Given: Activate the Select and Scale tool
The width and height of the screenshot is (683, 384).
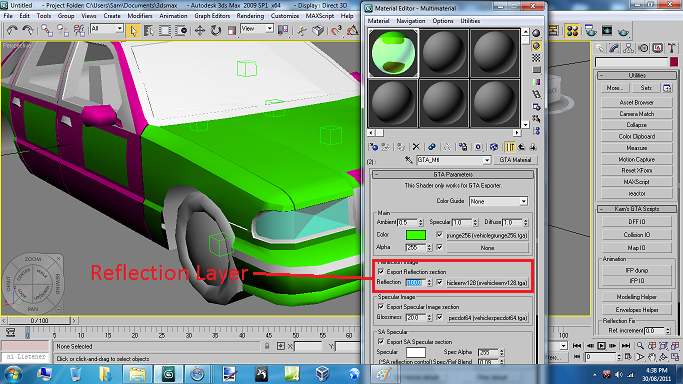Looking at the screenshot, I should 232,30.
